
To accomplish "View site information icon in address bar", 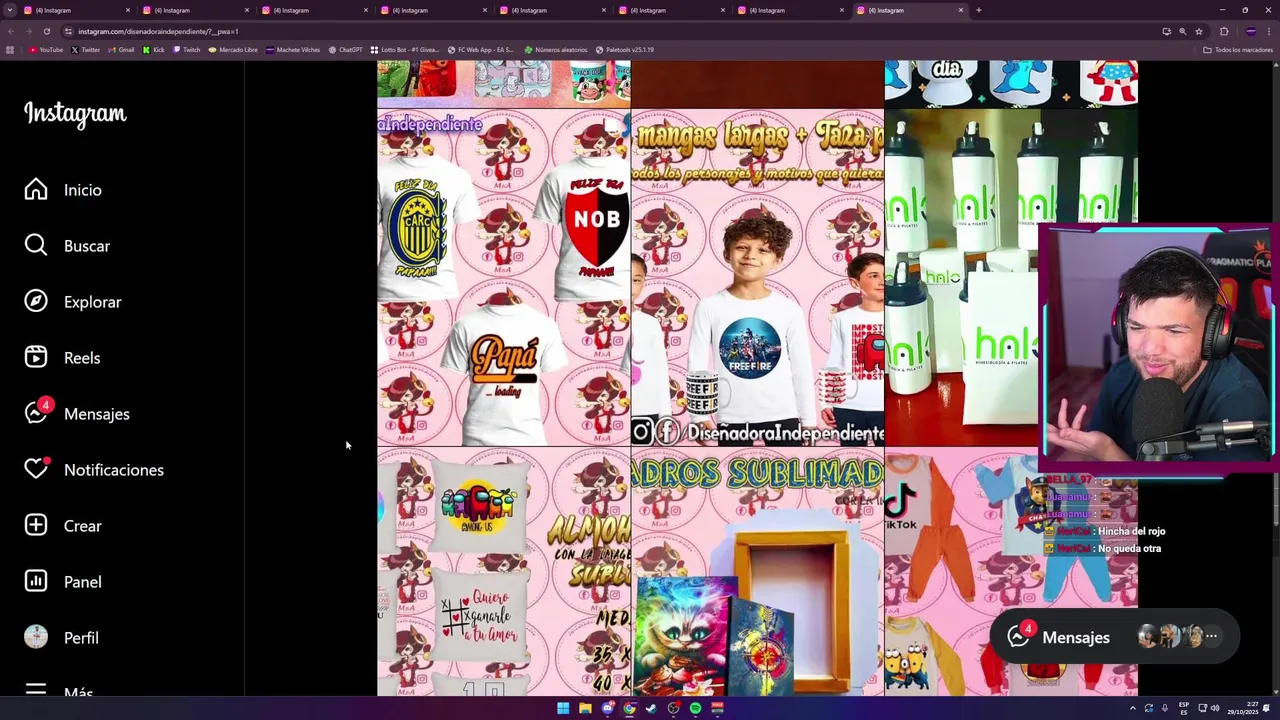I will click(68, 31).
